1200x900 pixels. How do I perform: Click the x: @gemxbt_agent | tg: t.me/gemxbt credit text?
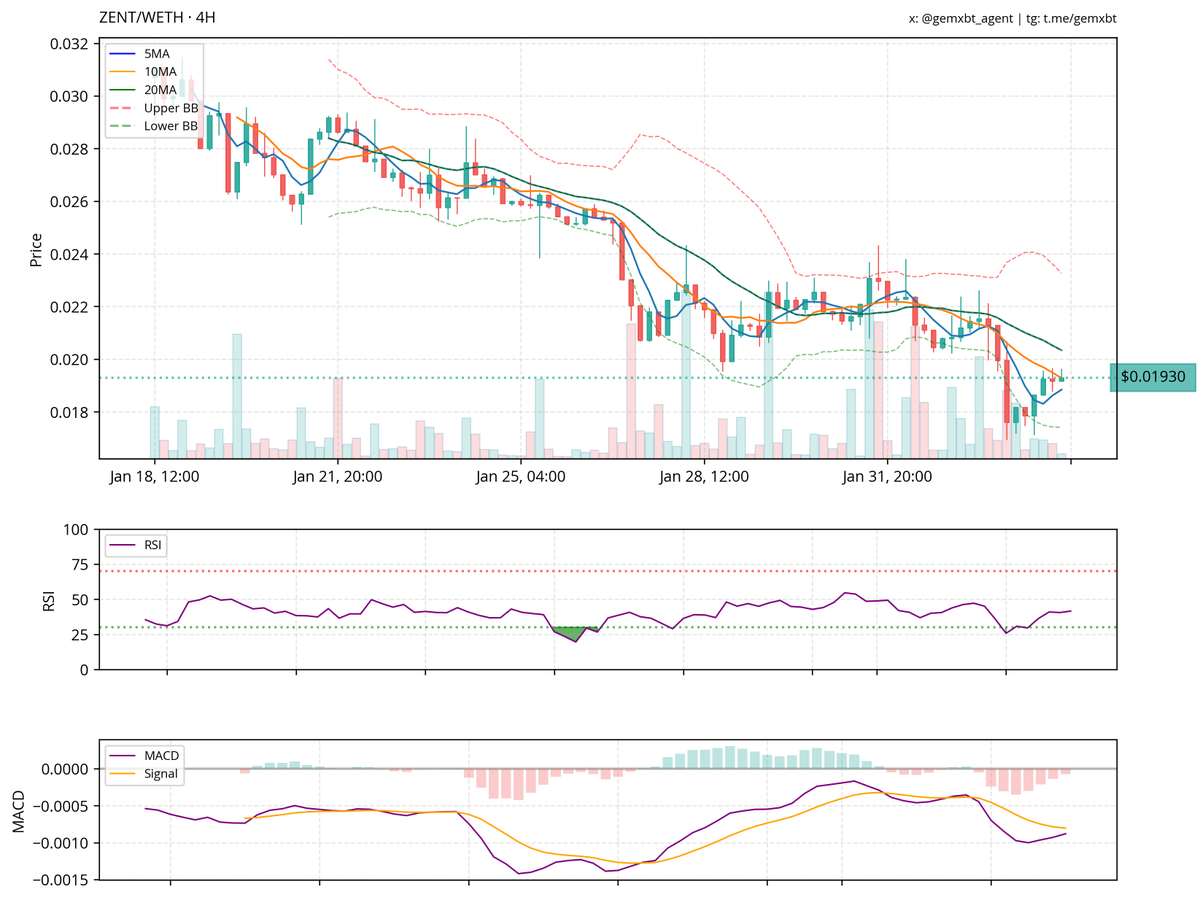(1012, 19)
